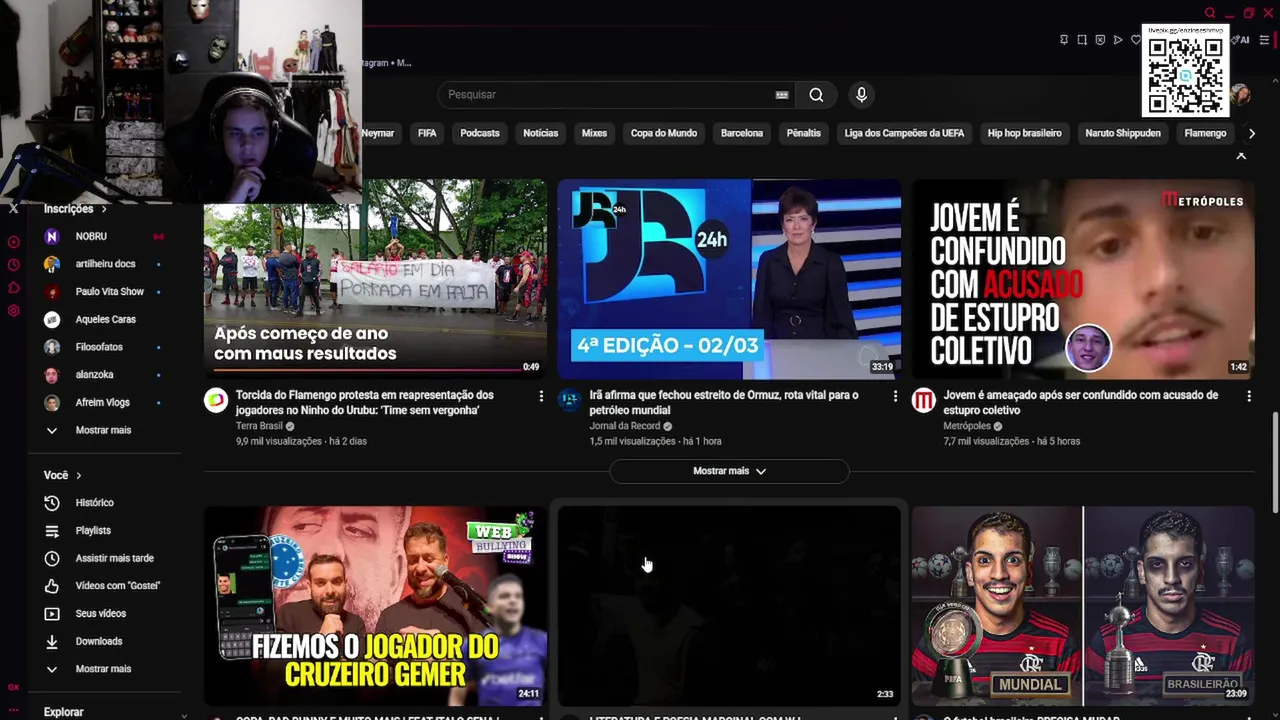Open options menu for the Irã afirma video

[x=895, y=397]
